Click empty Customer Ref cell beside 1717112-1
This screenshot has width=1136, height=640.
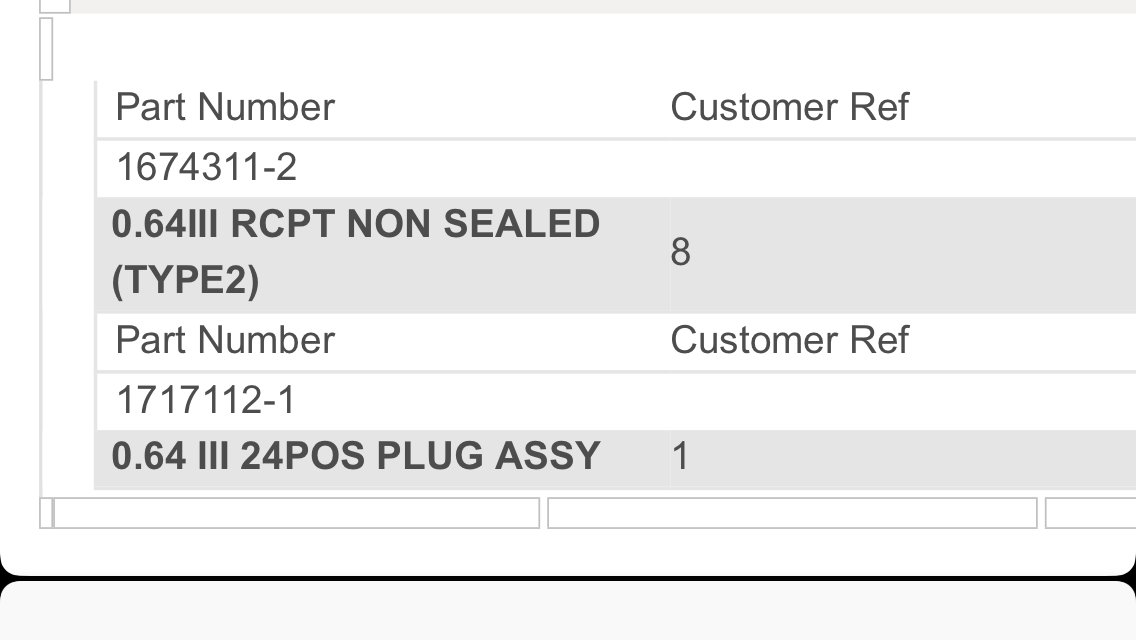point(903,401)
